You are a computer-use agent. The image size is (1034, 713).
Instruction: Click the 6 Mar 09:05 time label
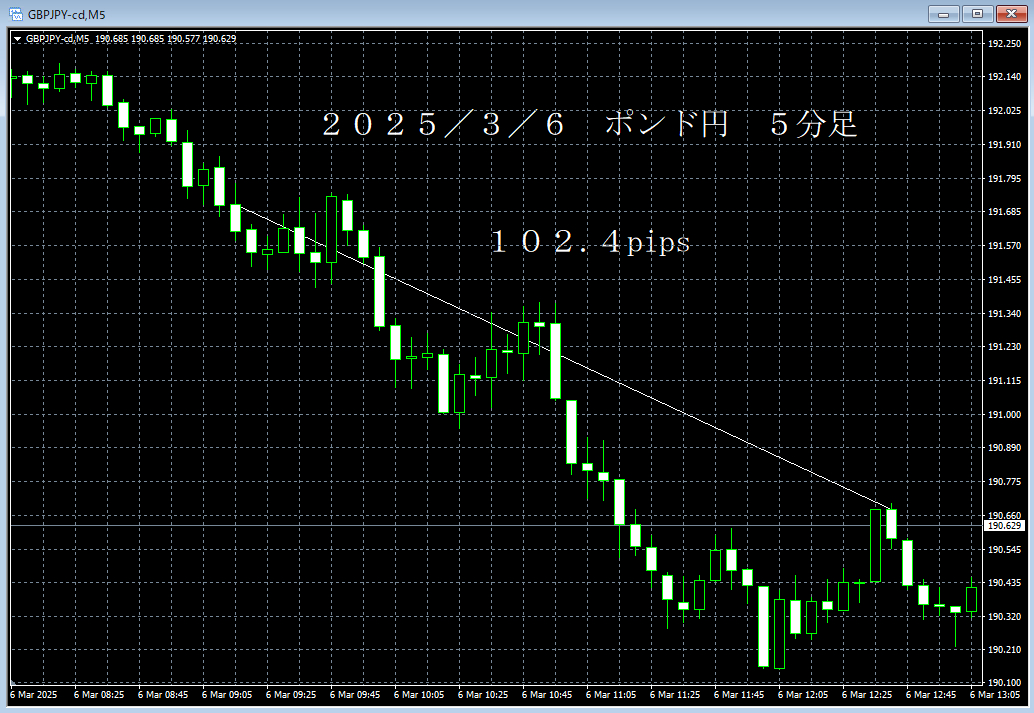click(x=227, y=695)
